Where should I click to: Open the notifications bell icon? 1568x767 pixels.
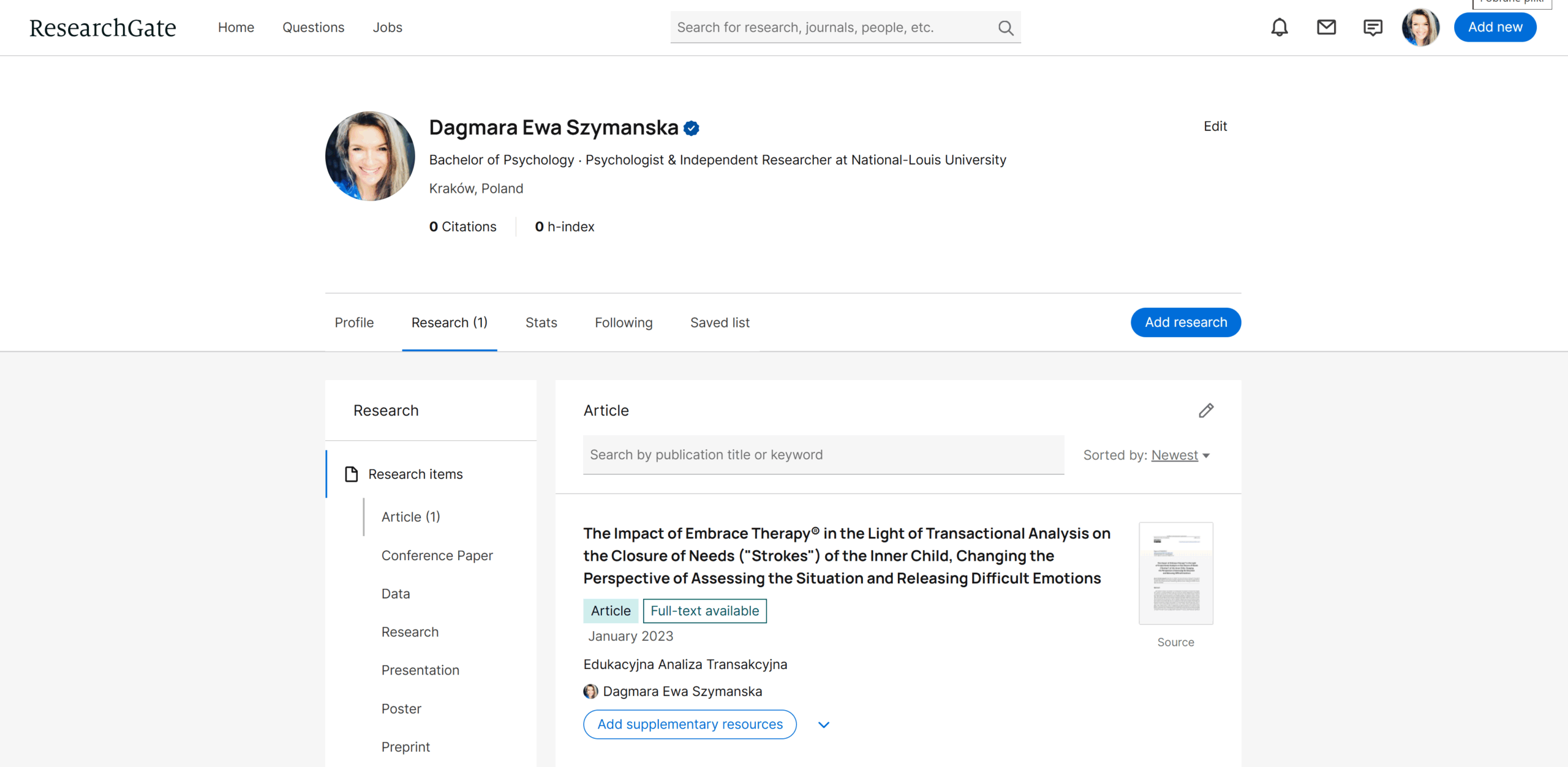[1279, 28]
